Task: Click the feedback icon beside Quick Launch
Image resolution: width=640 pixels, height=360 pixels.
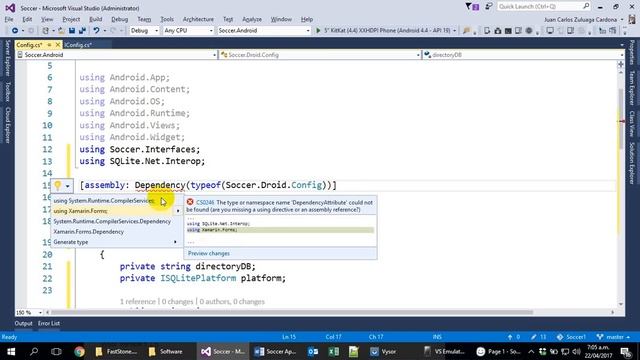Action: [488, 7]
